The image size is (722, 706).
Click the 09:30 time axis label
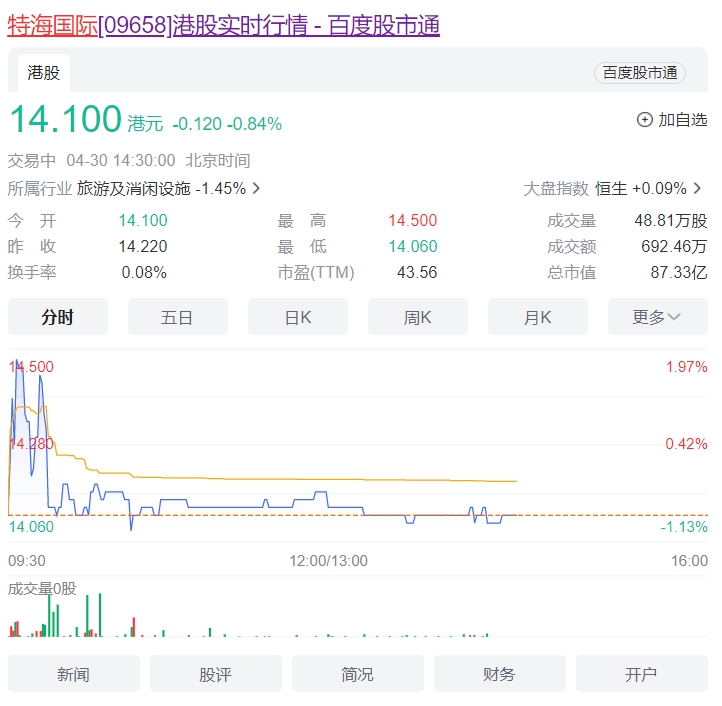point(27,561)
